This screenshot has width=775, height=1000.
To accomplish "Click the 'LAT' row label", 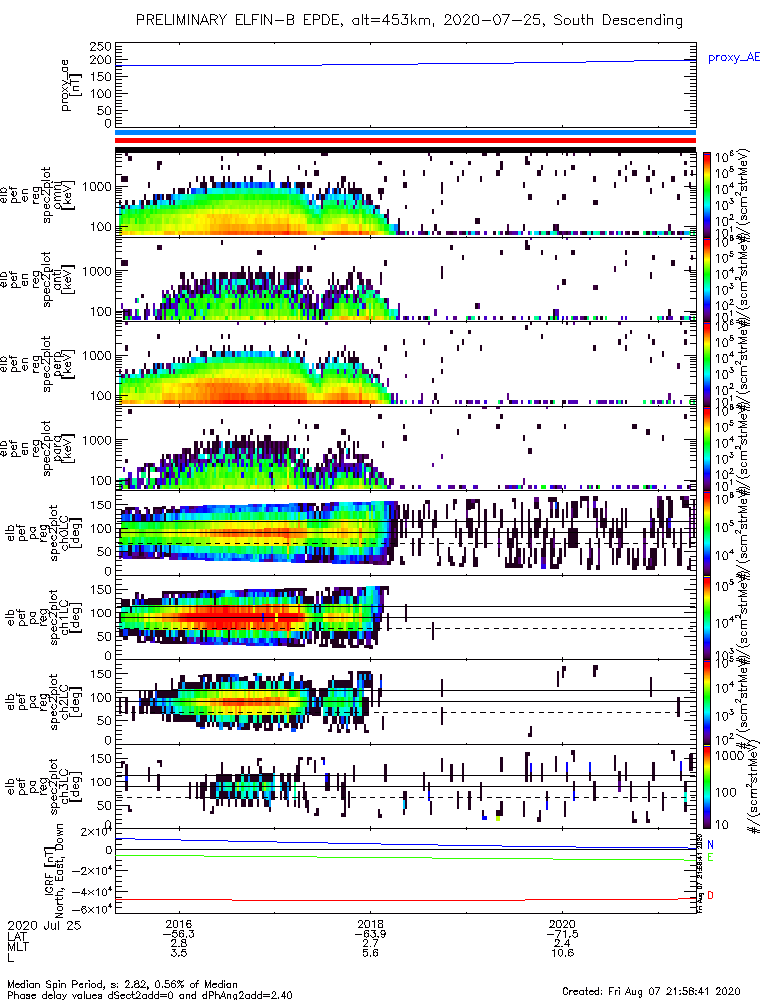I will coord(17,936).
